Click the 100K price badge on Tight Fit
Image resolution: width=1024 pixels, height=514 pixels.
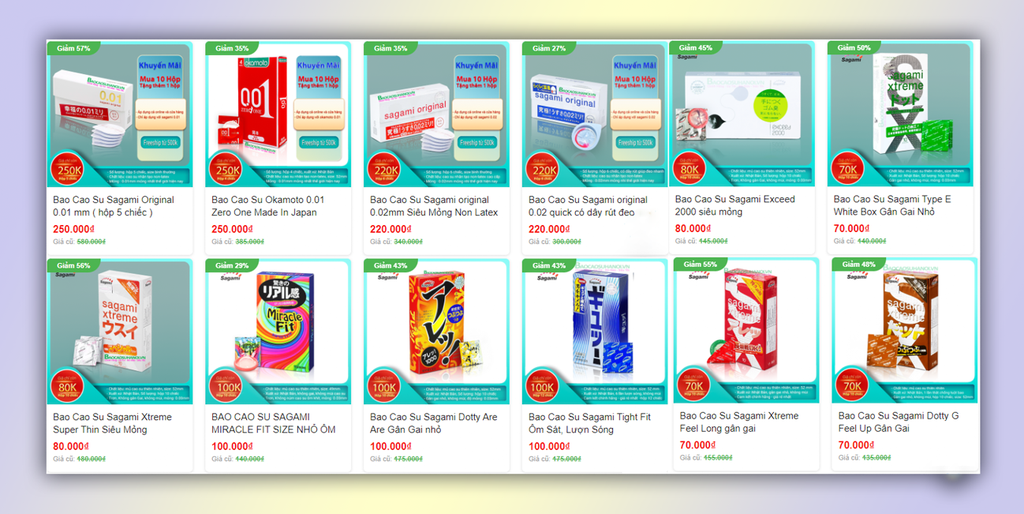point(542,388)
